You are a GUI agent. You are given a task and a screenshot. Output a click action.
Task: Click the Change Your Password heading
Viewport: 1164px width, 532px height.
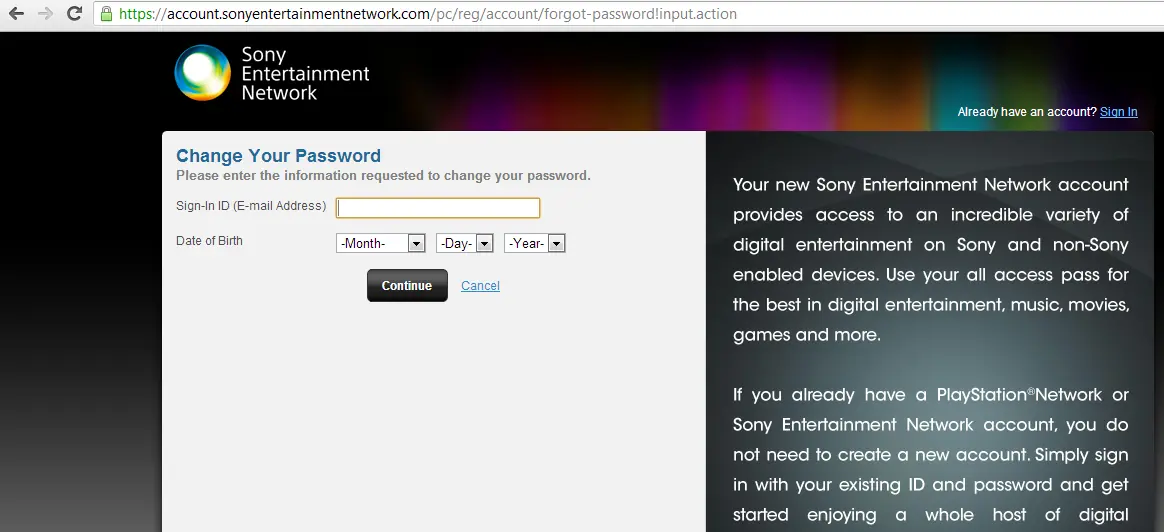(278, 156)
